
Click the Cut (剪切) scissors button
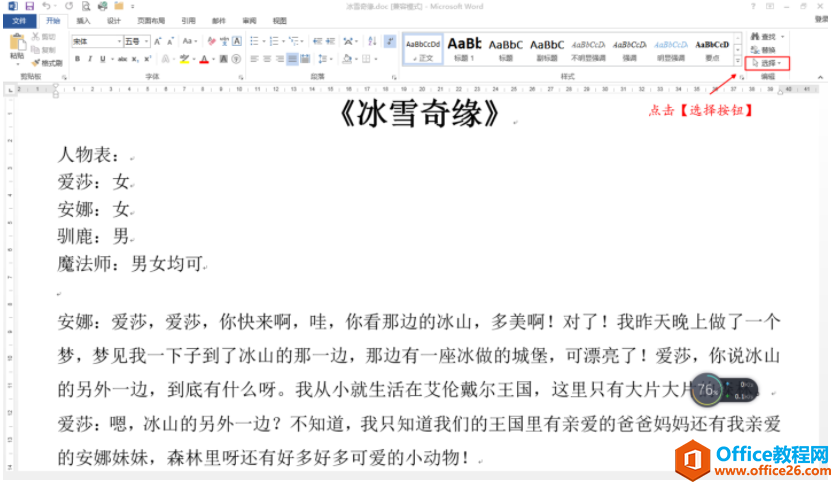43,36
